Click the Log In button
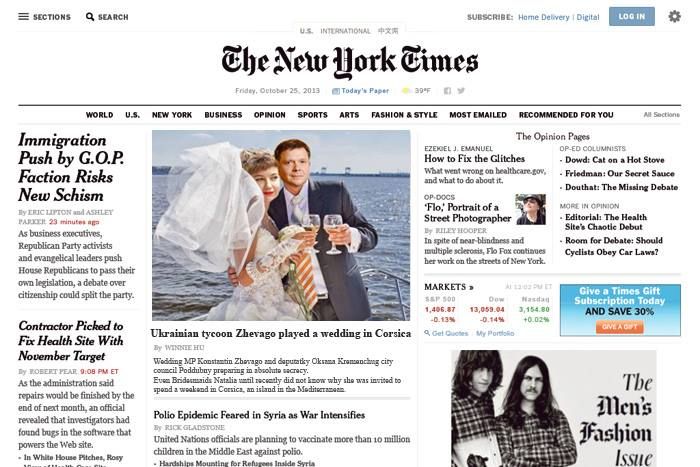The height and width of the screenshot is (467, 700). click(632, 17)
